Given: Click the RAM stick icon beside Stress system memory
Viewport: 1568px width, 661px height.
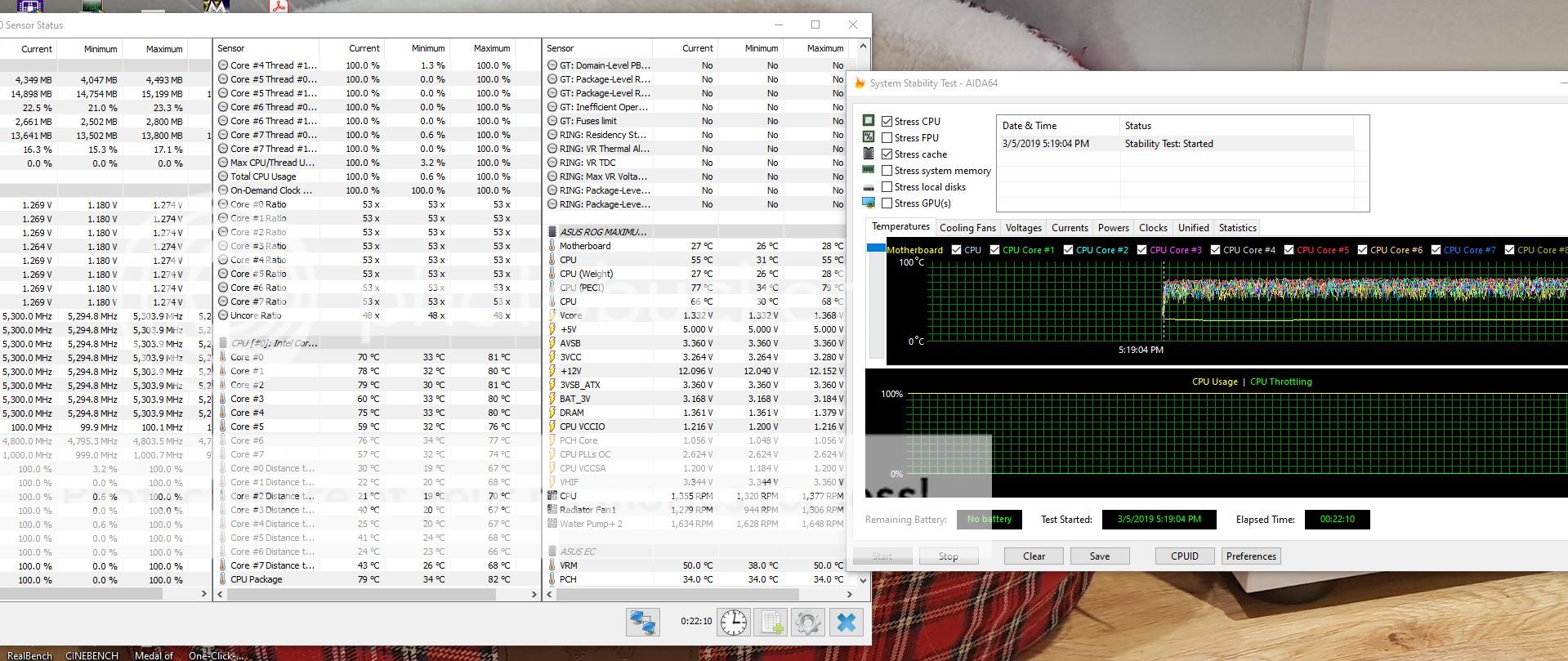Looking at the screenshot, I should [869, 170].
